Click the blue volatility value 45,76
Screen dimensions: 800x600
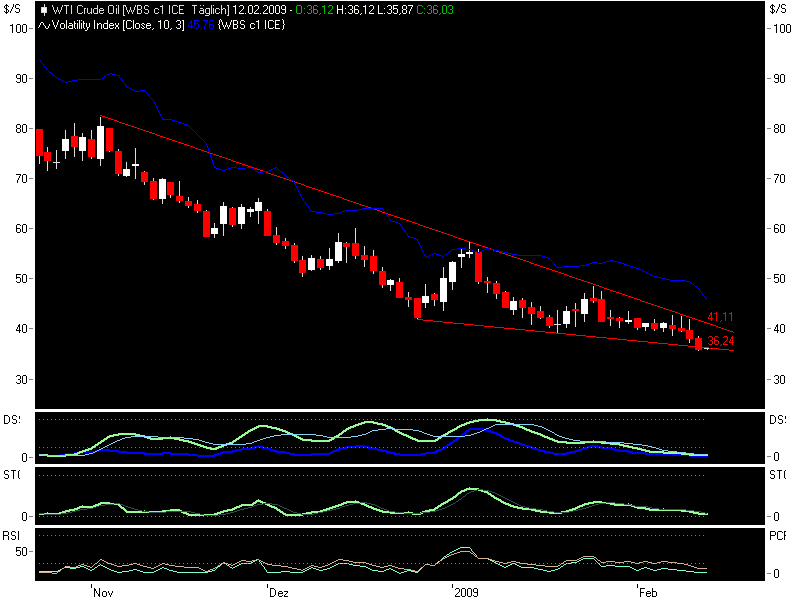coord(201,25)
